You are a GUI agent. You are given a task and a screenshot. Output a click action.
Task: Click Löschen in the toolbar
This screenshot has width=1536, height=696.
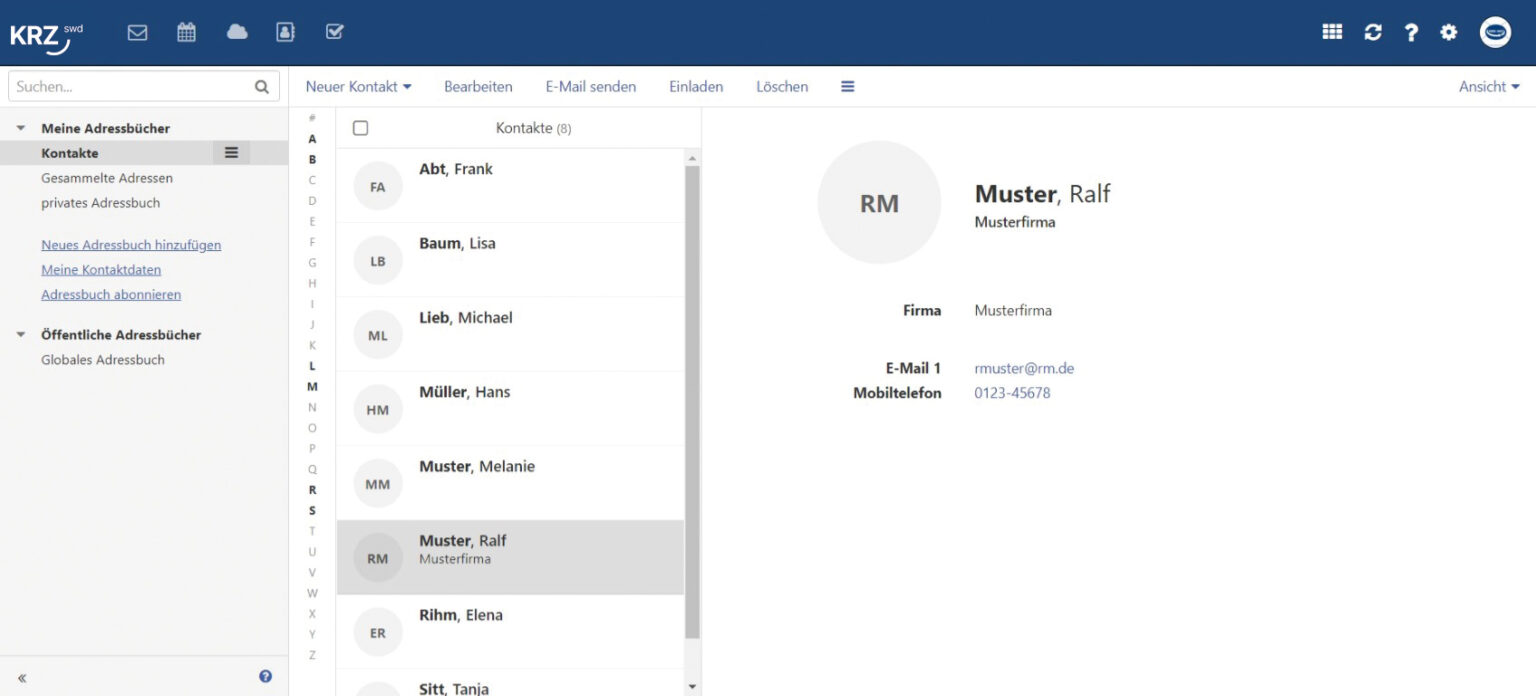(782, 87)
